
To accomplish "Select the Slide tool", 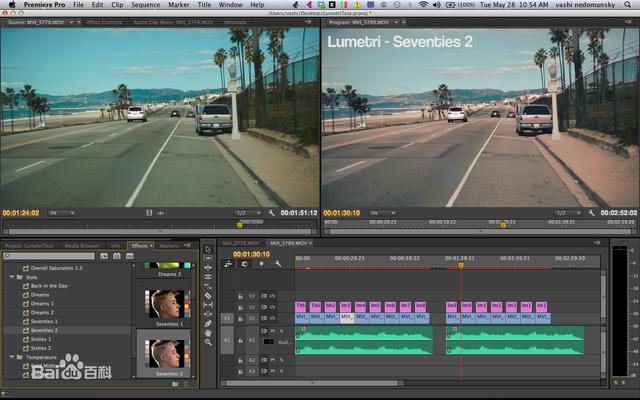I will [208, 314].
